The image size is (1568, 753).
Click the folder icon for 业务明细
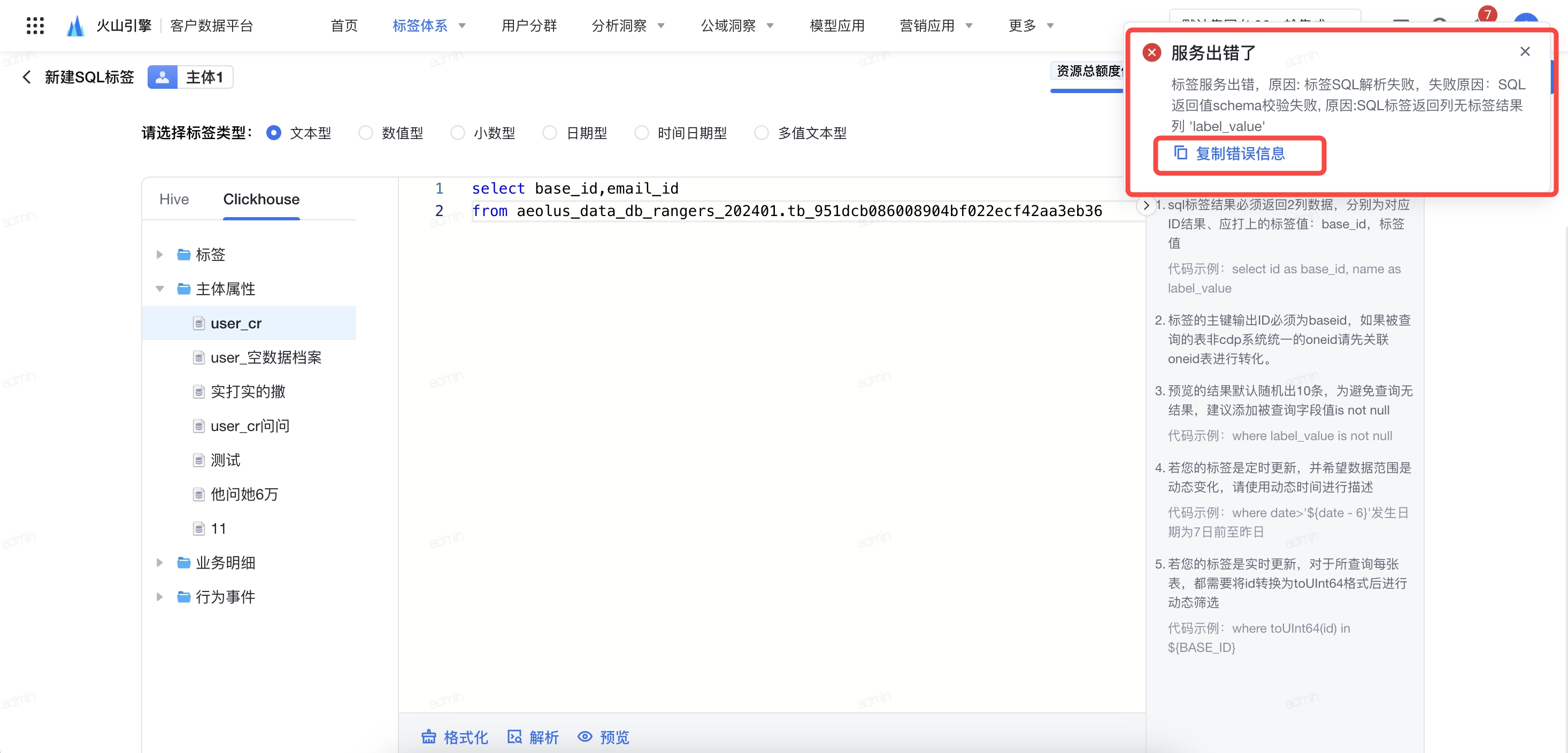tap(184, 563)
